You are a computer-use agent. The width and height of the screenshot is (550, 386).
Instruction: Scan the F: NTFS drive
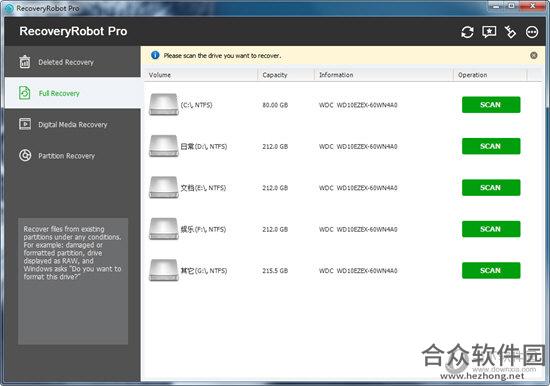coord(491,229)
